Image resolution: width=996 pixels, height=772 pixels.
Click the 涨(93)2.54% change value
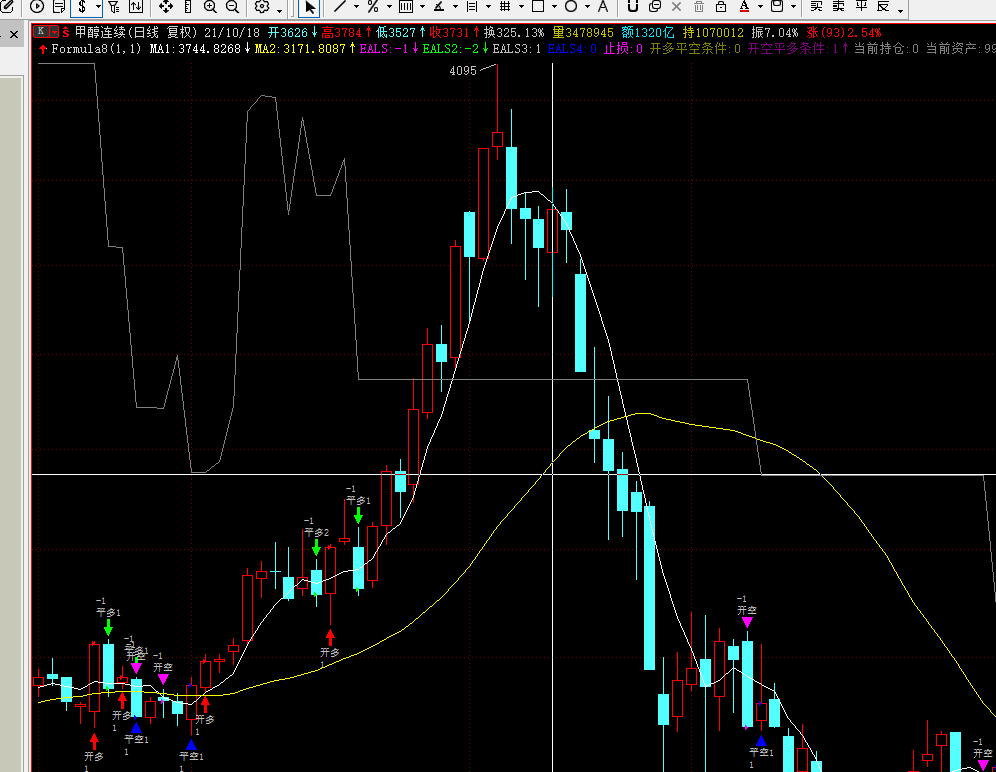coord(844,32)
